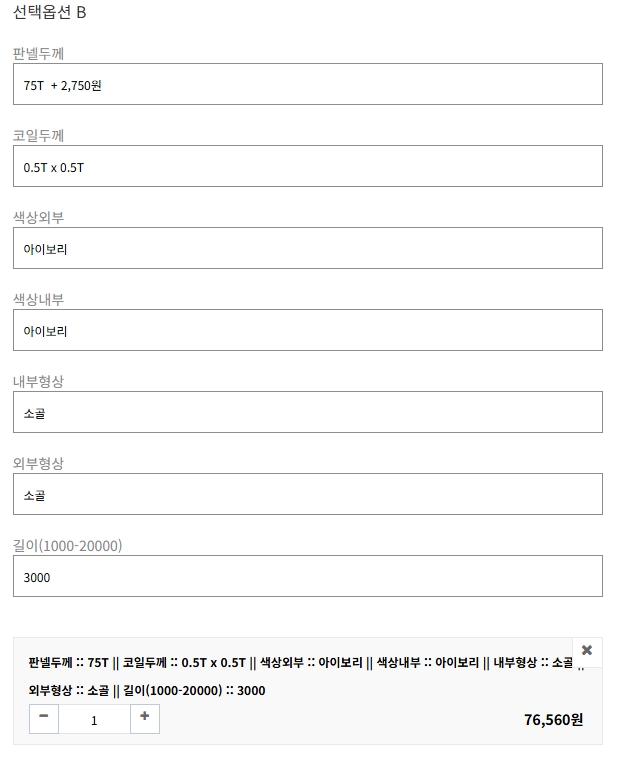The height and width of the screenshot is (766, 627).
Task: Click the 코일두께 field label
Action: (38, 135)
